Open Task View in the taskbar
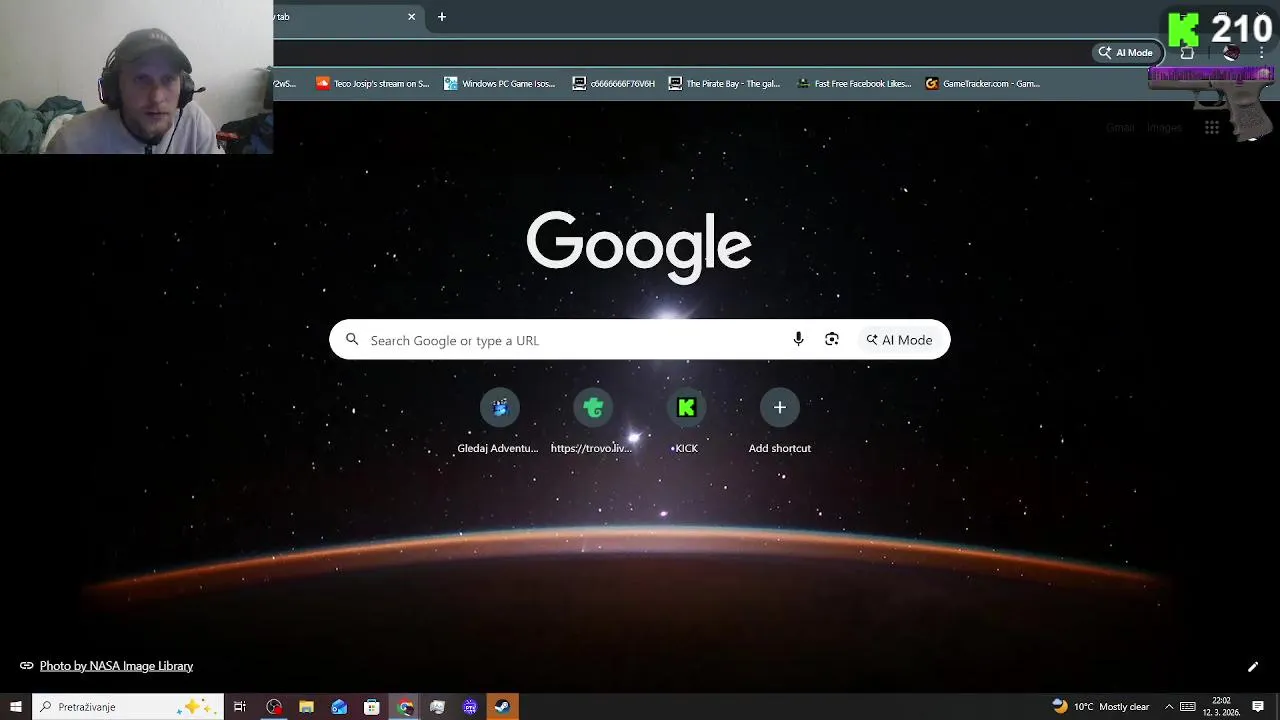This screenshot has width=1280, height=720. pyautogui.click(x=240, y=707)
